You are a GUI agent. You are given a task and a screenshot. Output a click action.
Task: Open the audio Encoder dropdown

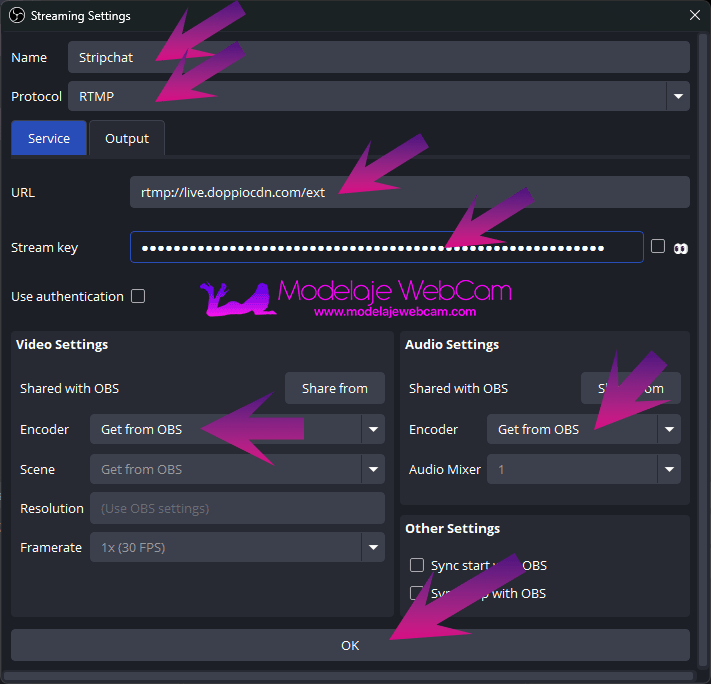(584, 429)
